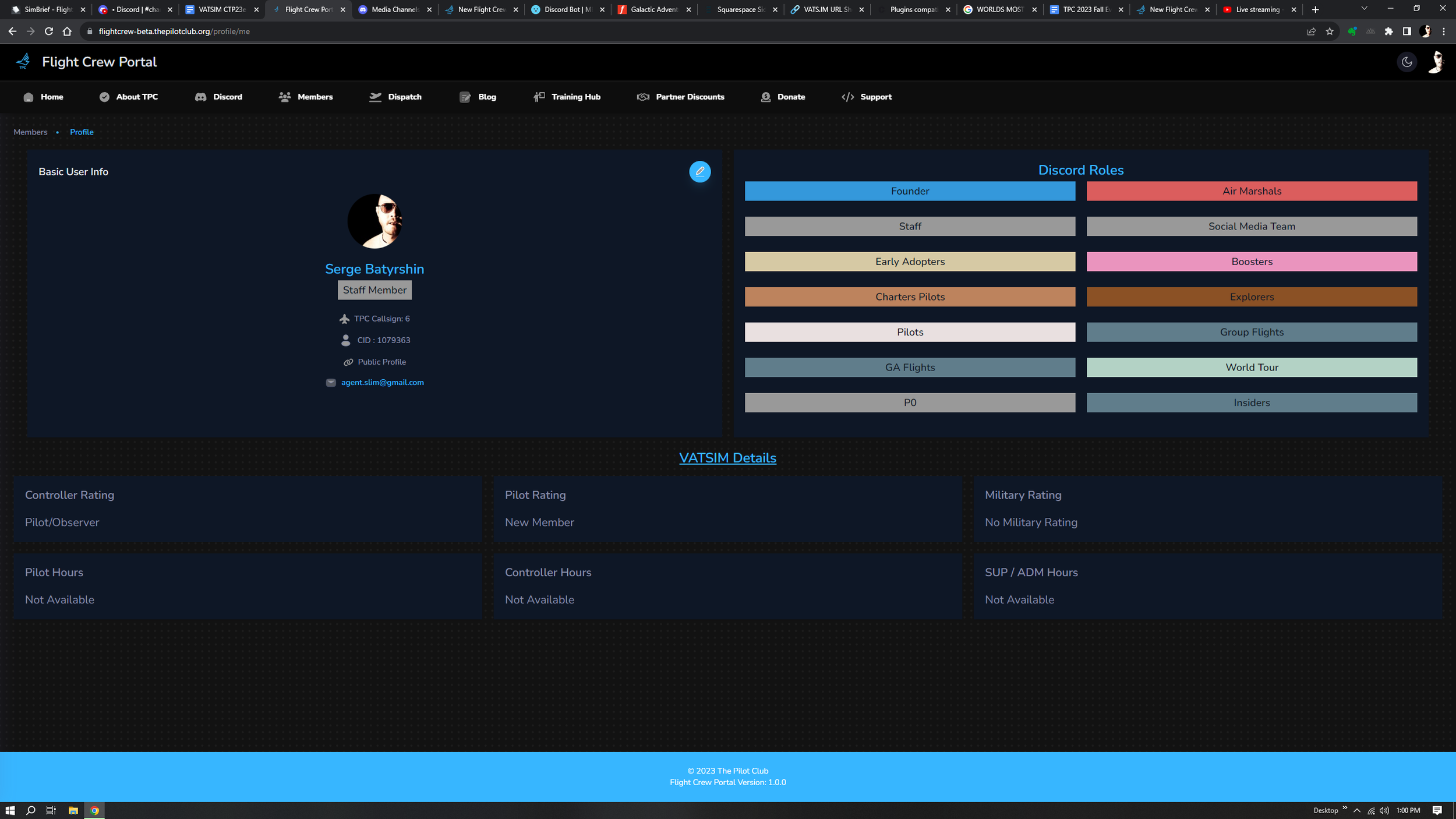
Task: Click the edit profile pencil icon
Action: point(699,171)
